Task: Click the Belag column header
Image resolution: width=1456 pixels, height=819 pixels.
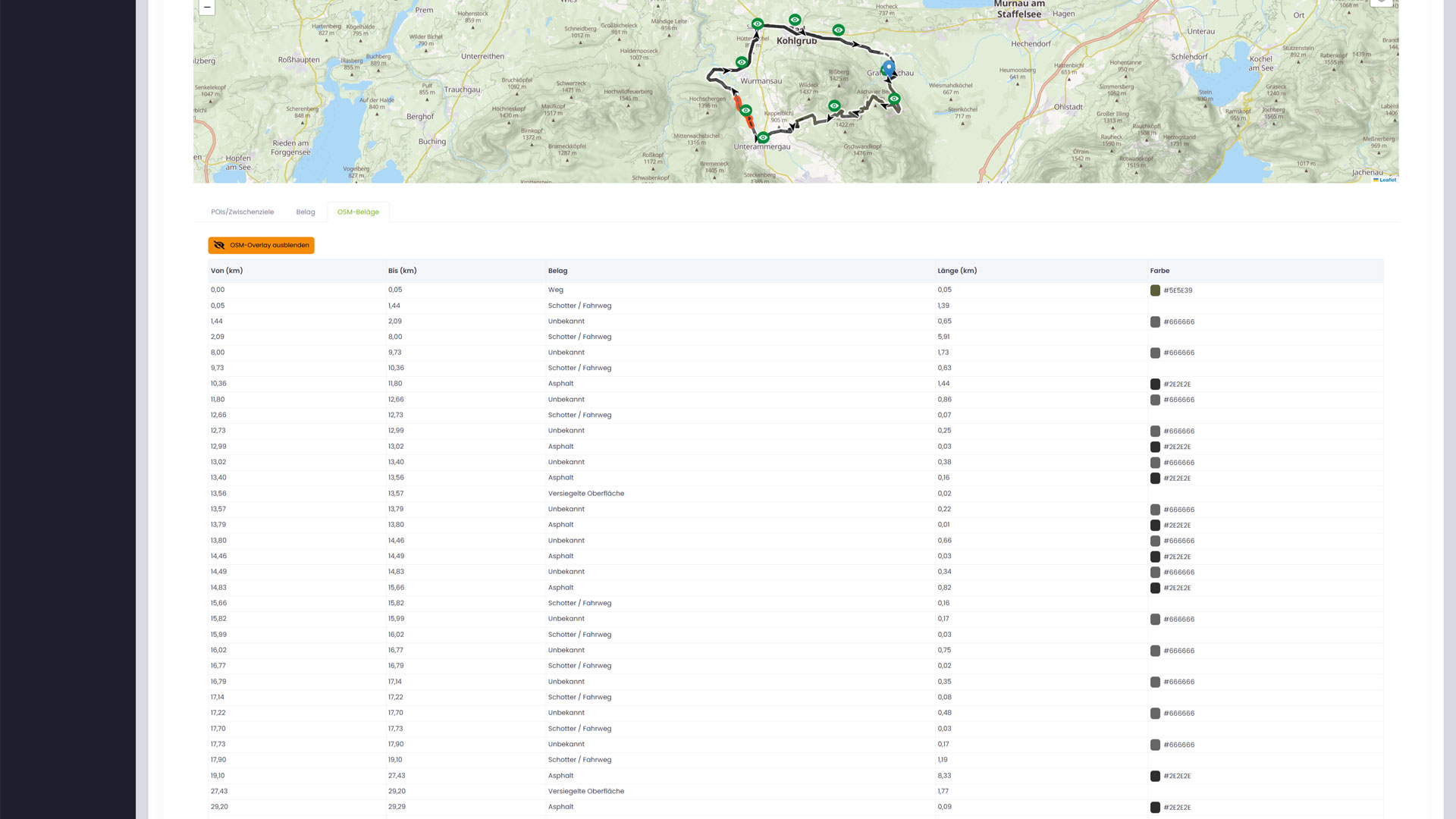Action: click(557, 271)
